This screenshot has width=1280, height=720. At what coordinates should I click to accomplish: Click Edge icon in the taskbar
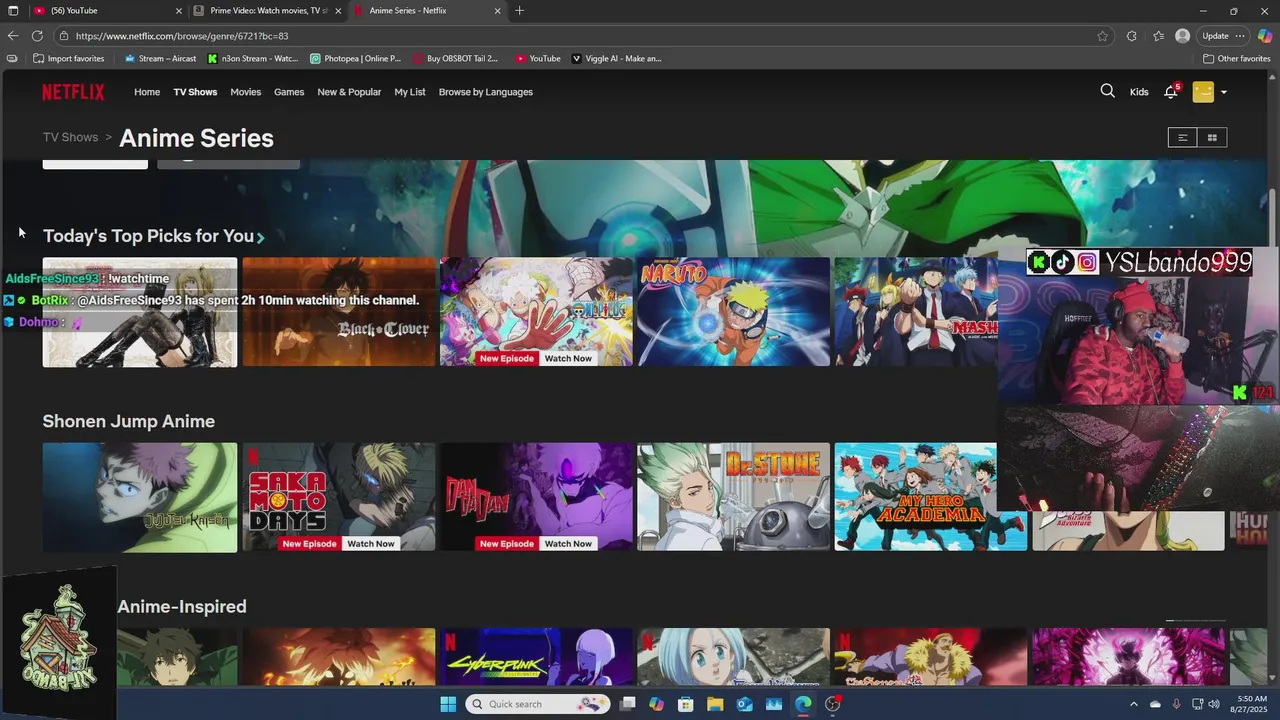point(803,704)
